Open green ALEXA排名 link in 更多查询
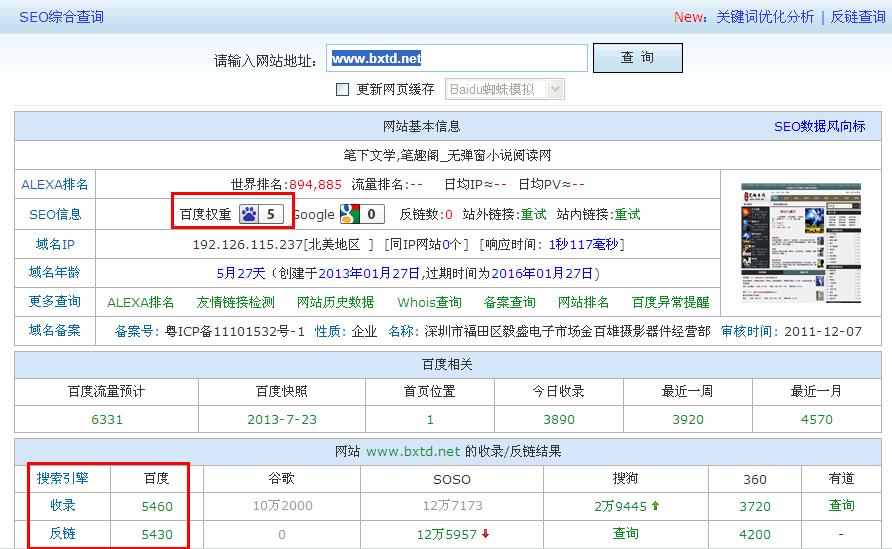The width and height of the screenshot is (892, 549). point(141,302)
